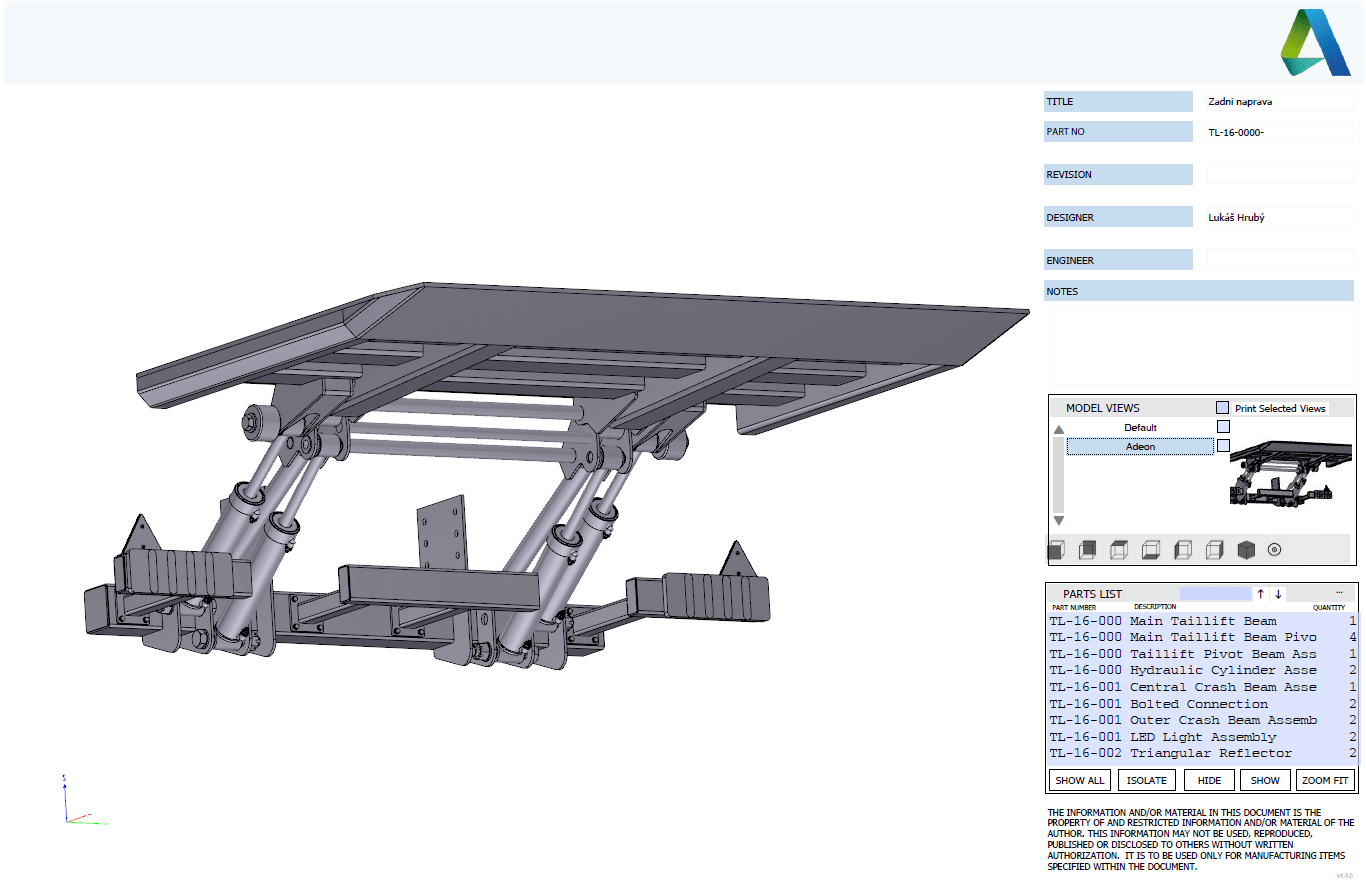Viewport: 1366px width, 881px height.
Task: Select the top face view cube icon
Action: (x=1119, y=549)
